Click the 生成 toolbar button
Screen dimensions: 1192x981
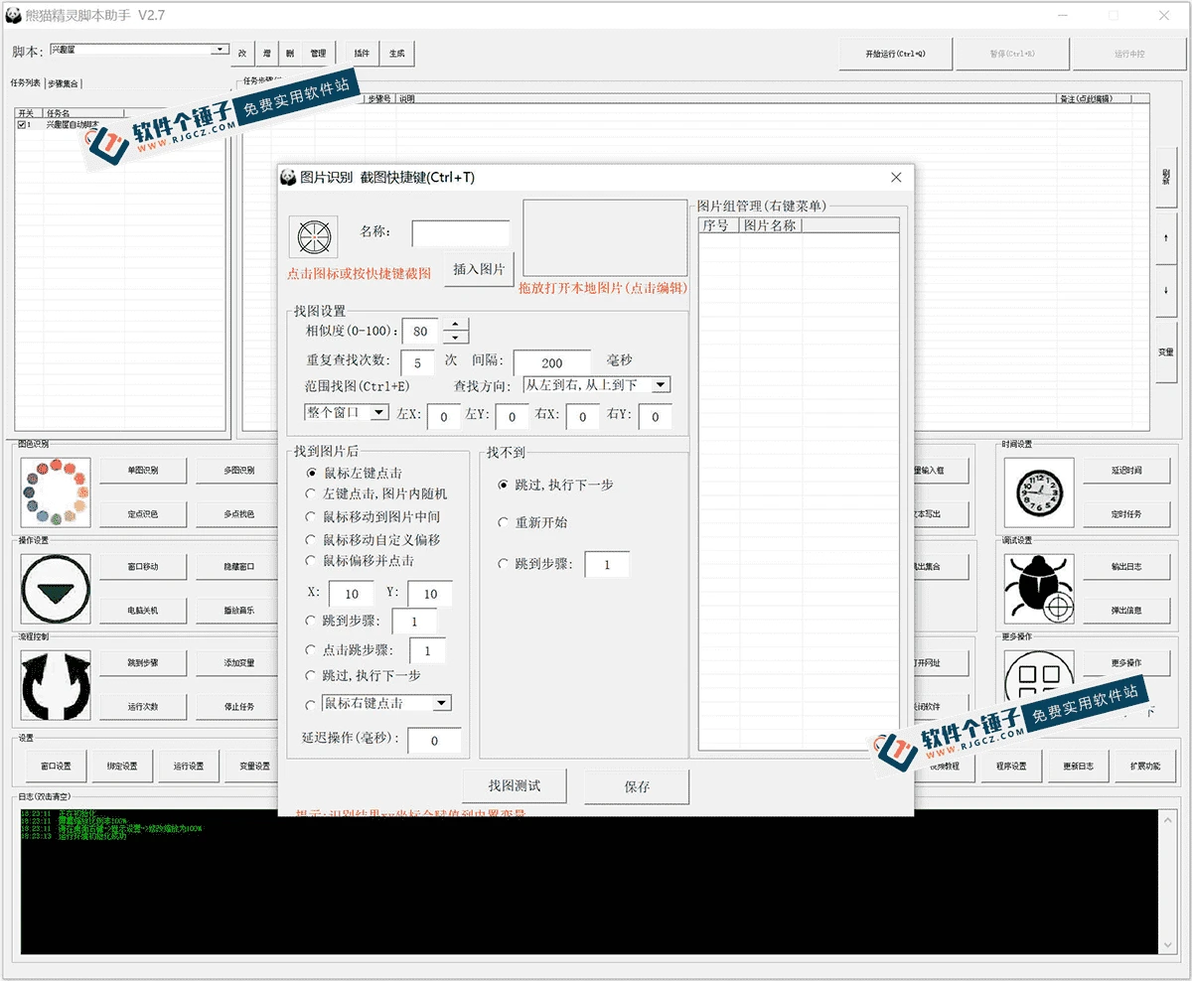[x=397, y=53]
